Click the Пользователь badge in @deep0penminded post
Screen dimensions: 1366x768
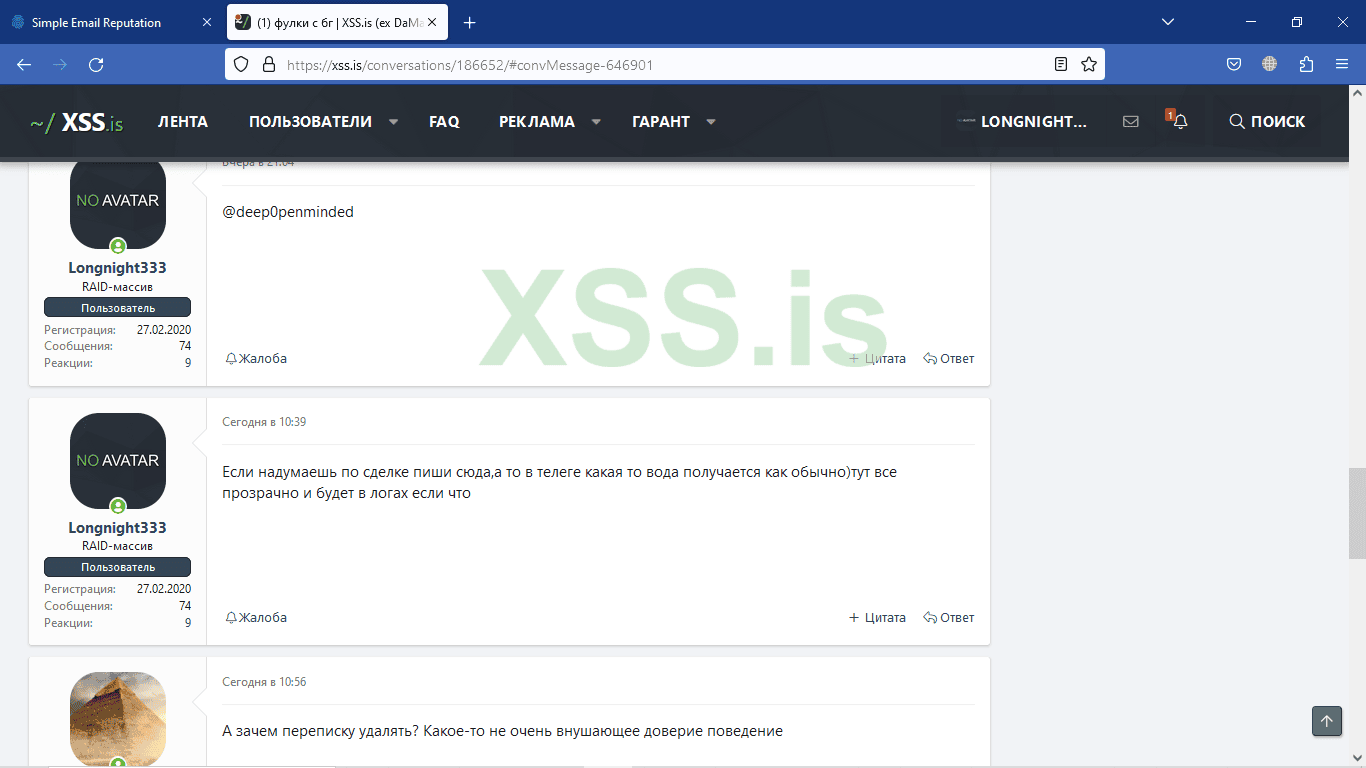(x=117, y=308)
